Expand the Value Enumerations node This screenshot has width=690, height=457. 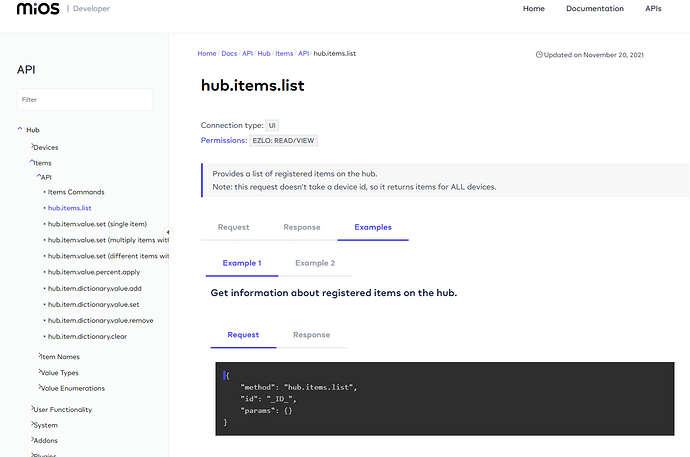(39, 387)
